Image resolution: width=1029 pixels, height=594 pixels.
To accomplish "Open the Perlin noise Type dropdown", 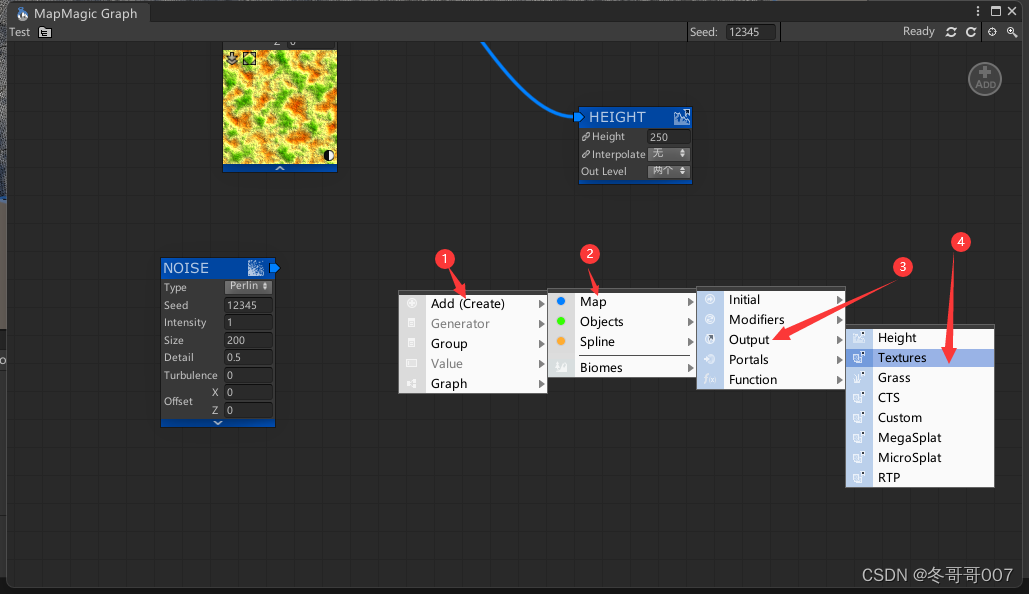I will [248, 287].
